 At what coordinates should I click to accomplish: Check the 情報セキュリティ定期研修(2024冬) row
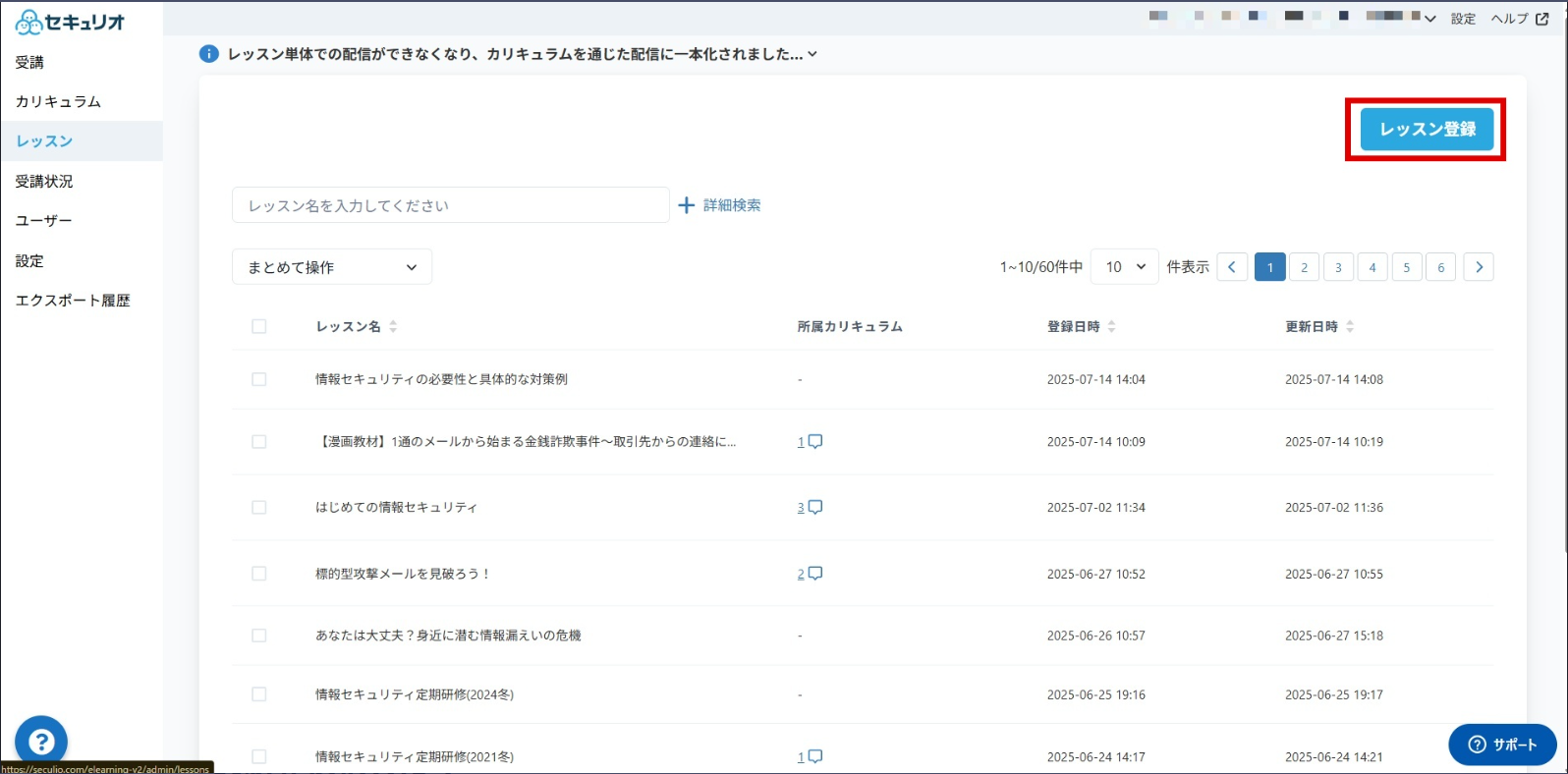coord(259,694)
